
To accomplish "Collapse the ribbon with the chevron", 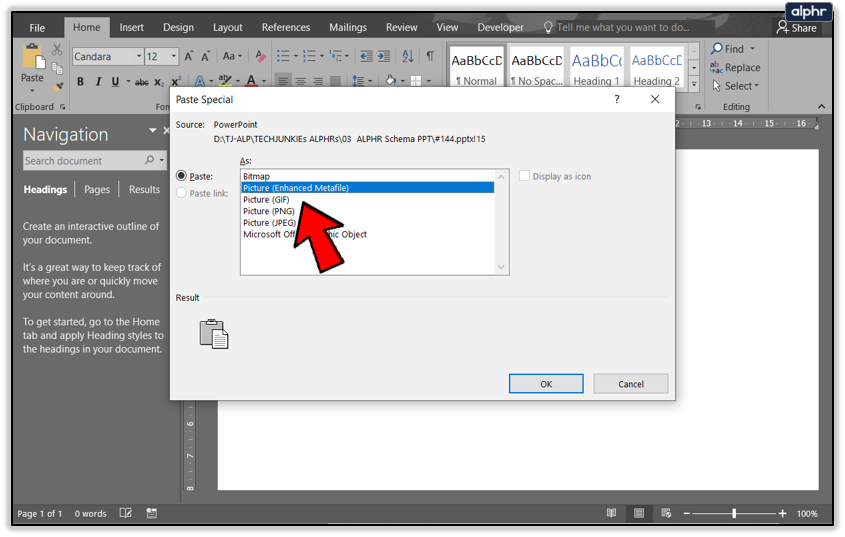I will click(x=822, y=106).
